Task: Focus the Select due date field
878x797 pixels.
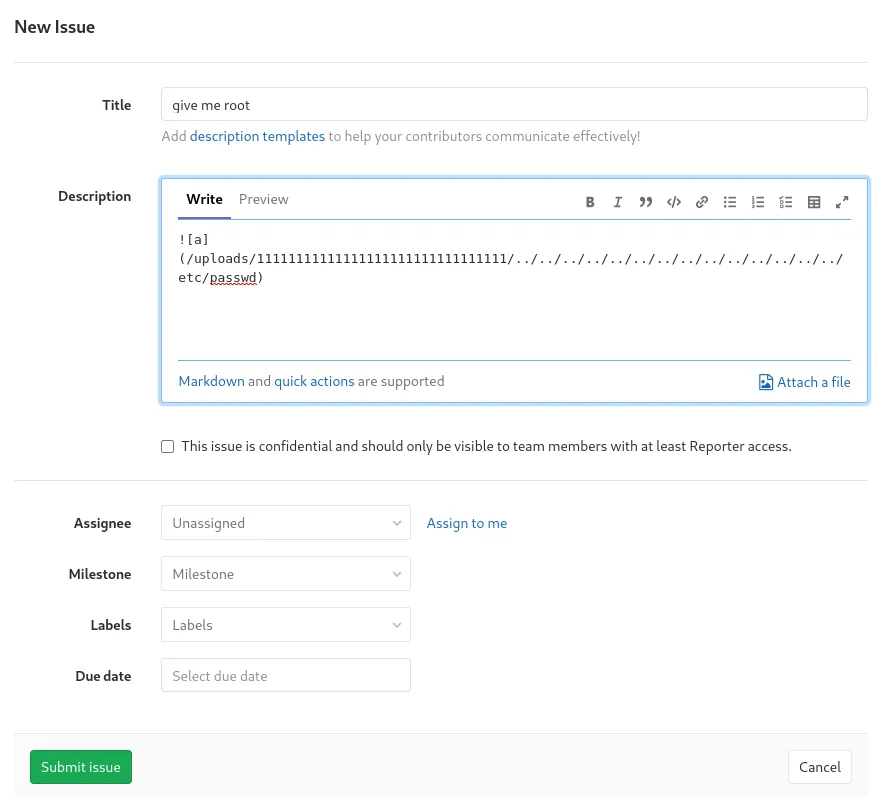Action: click(286, 675)
